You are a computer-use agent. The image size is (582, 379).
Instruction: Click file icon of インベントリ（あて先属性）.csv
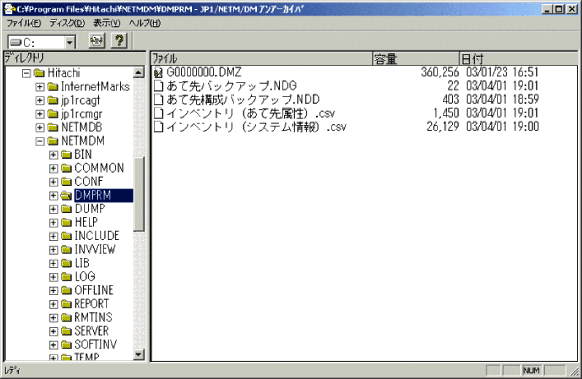(x=158, y=113)
